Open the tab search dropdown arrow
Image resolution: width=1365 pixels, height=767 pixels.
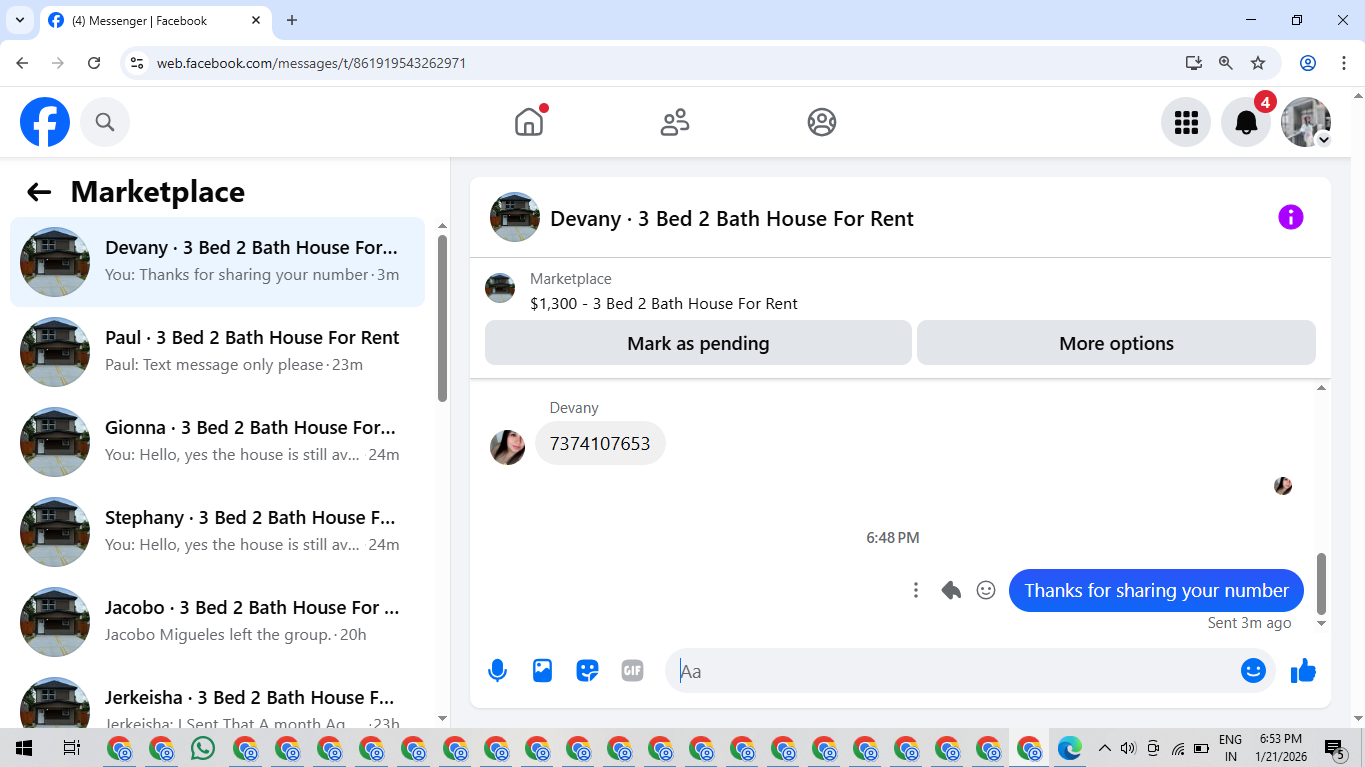pos(19,20)
